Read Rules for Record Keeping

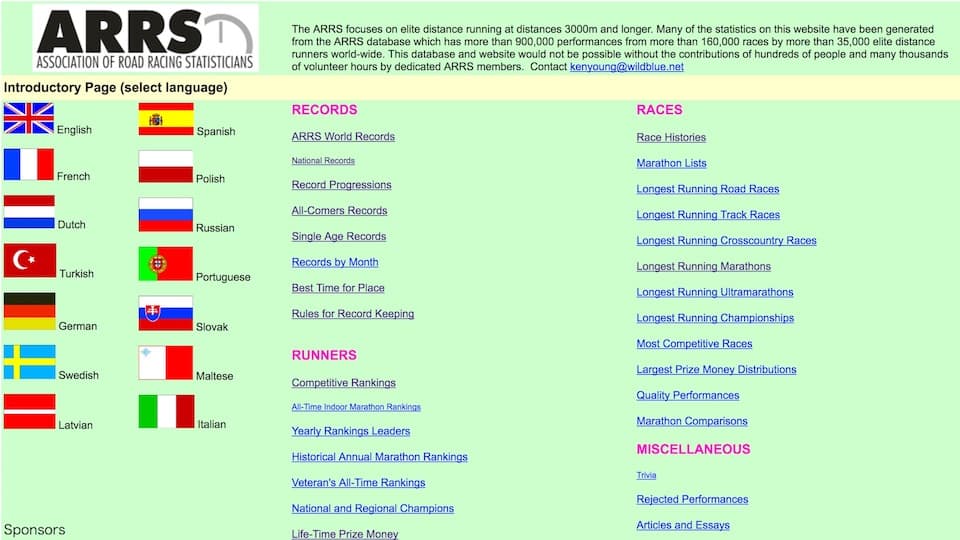pos(353,313)
